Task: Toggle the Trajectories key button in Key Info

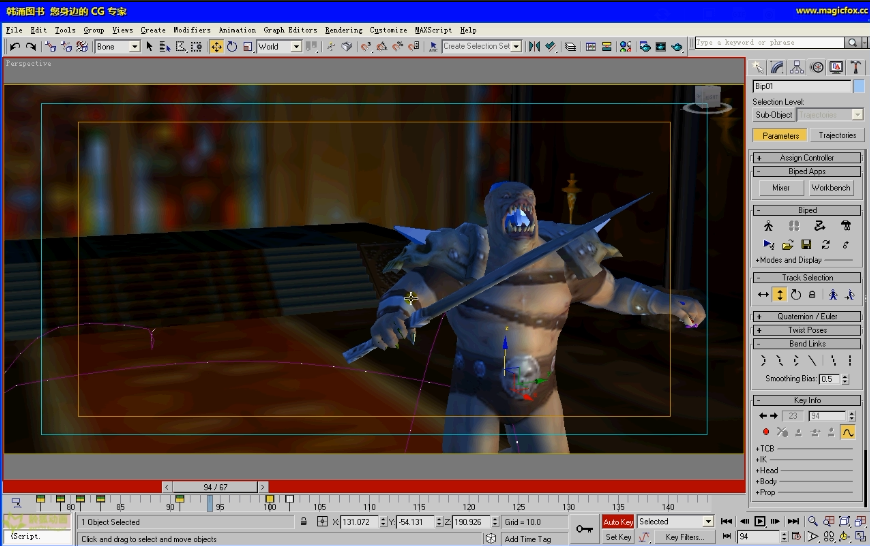Action: (x=848, y=432)
